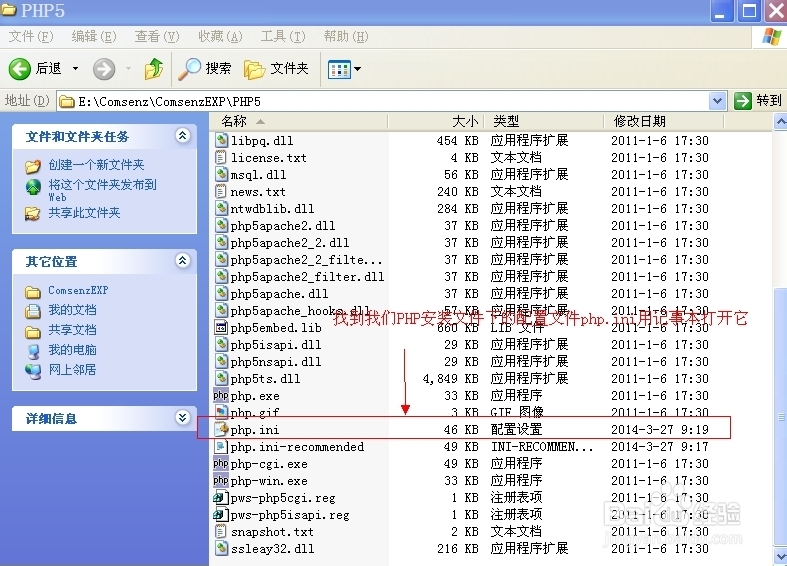Image resolution: width=787 pixels, height=566 pixels.
Task: Open the 工具(T) menu
Action: [x=283, y=37]
